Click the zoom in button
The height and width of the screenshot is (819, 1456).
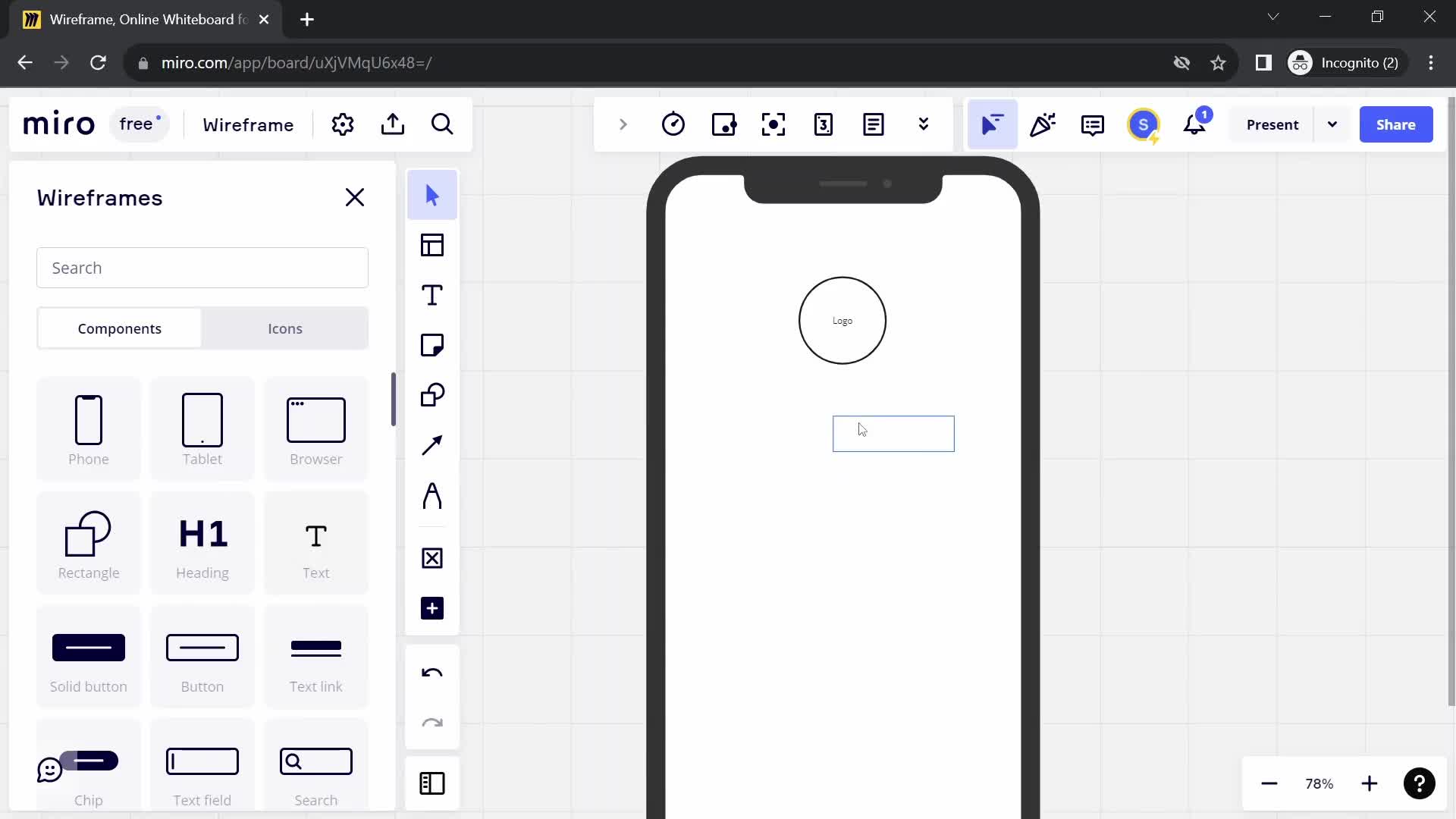coord(1370,783)
